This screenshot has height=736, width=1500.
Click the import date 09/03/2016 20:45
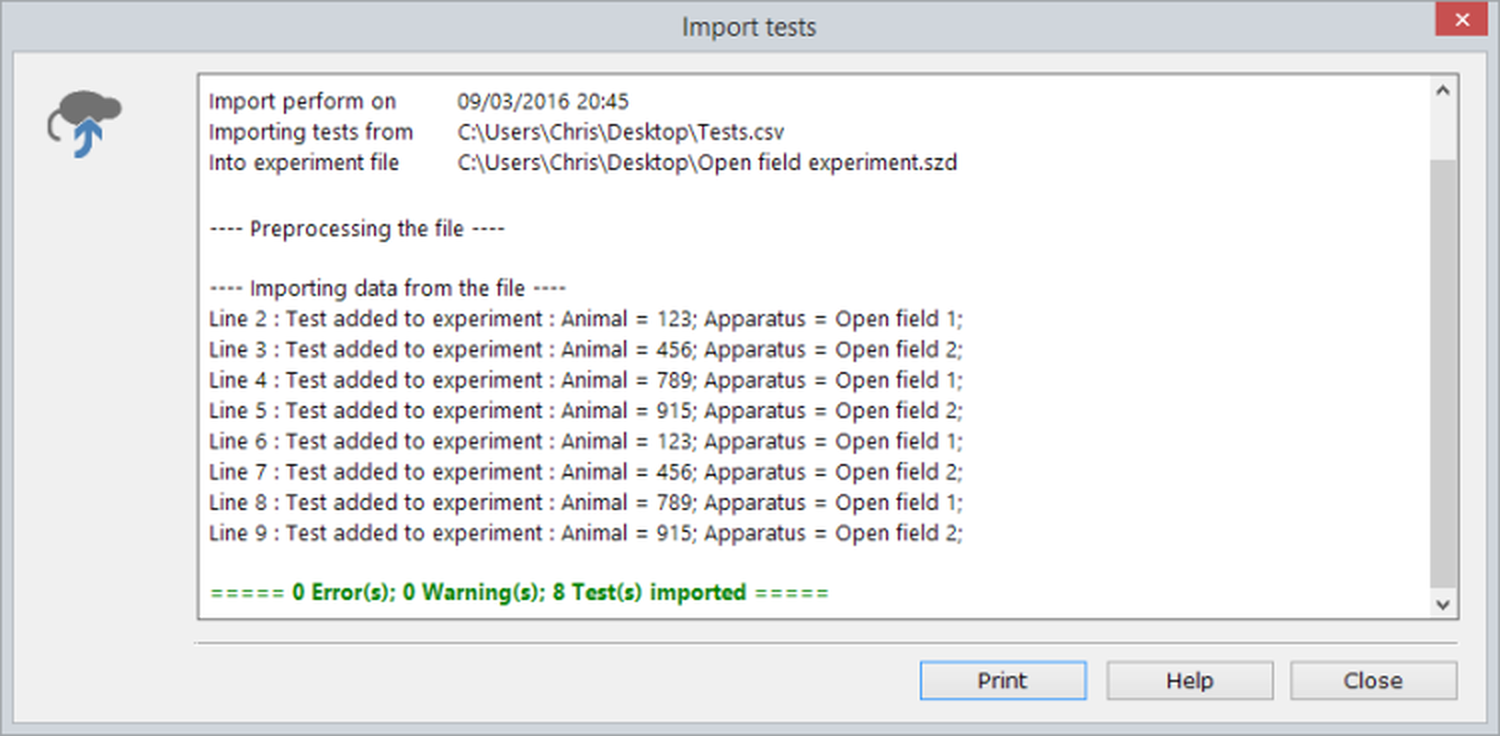click(x=543, y=102)
